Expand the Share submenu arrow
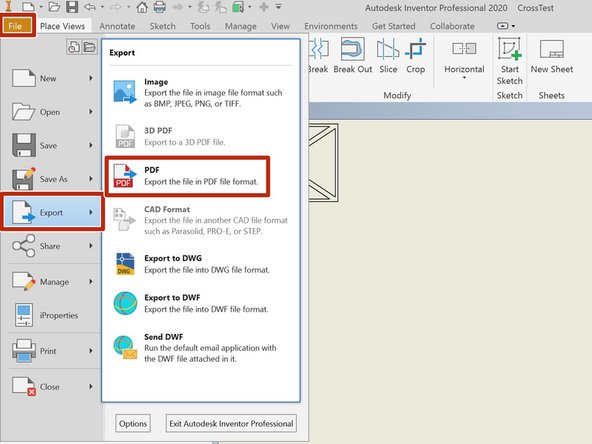 (x=91, y=246)
